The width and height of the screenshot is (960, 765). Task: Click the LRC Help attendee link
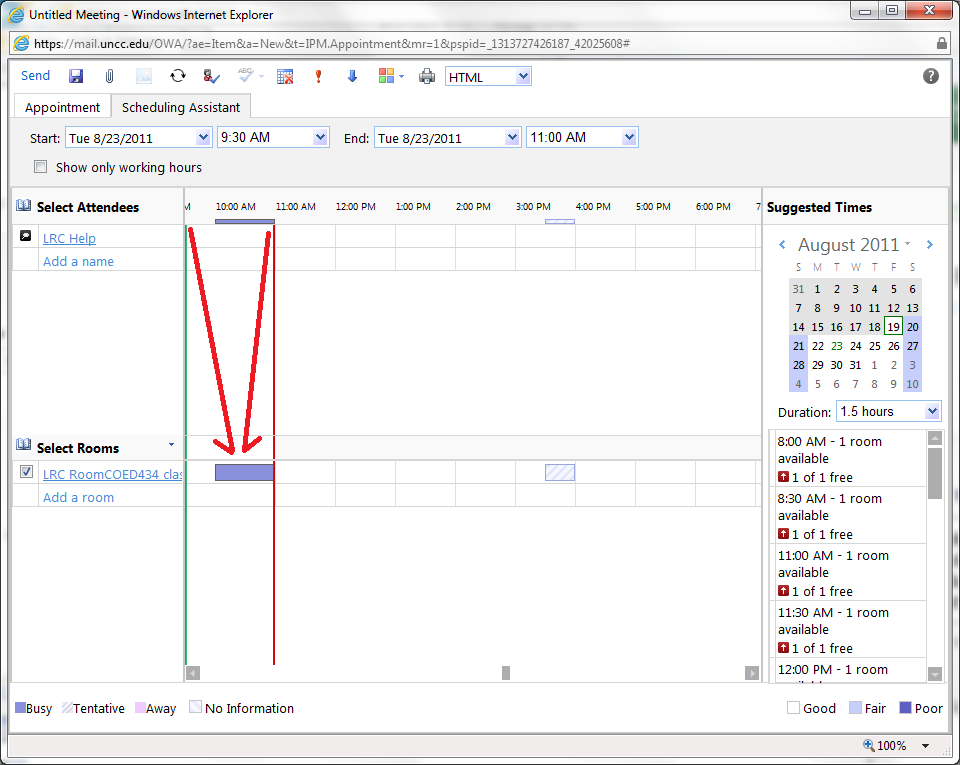tap(69, 238)
